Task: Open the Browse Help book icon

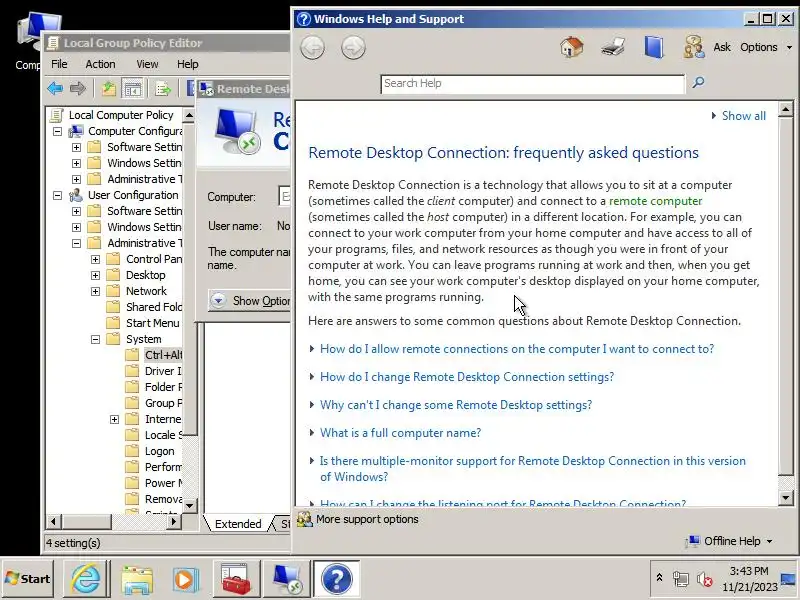Action: [654, 47]
